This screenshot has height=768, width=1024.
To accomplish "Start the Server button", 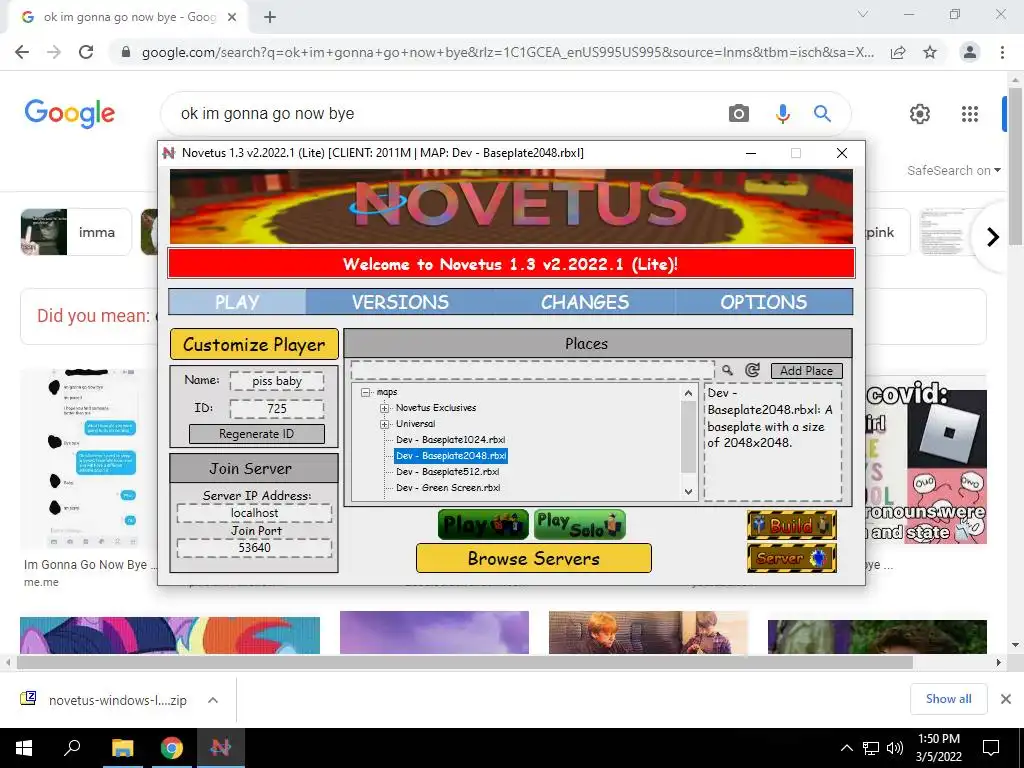I will (x=792, y=558).
